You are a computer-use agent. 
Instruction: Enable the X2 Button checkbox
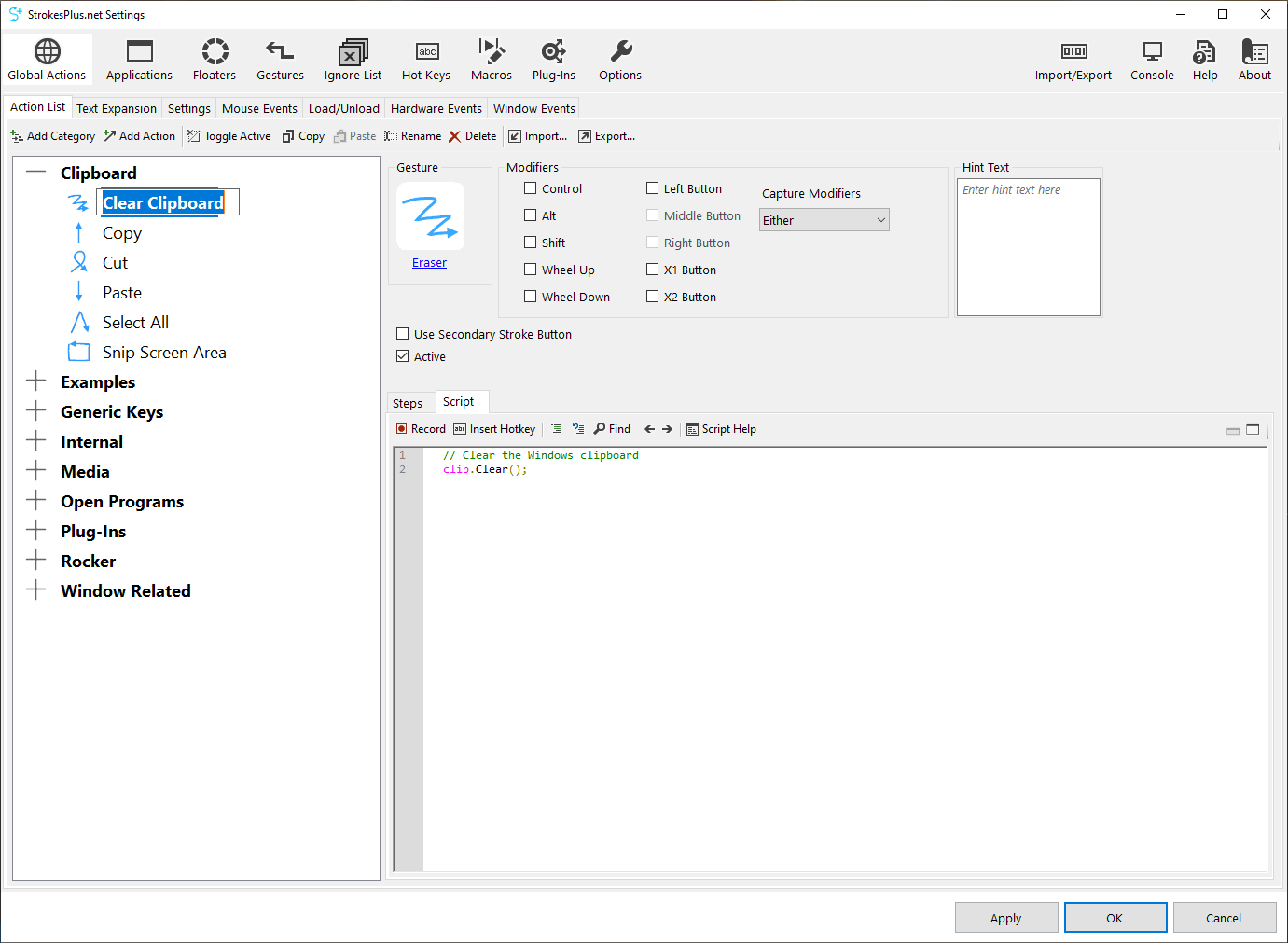pos(652,297)
